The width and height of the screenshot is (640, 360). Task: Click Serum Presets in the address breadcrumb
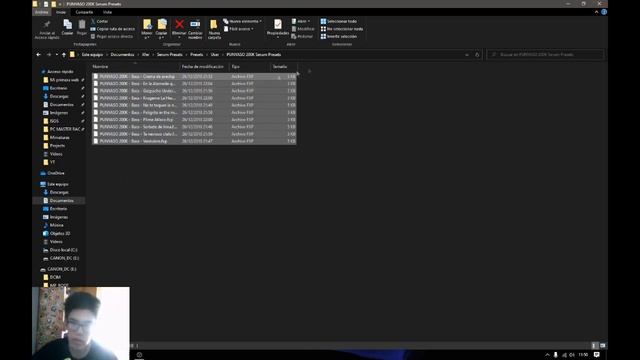(170, 55)
